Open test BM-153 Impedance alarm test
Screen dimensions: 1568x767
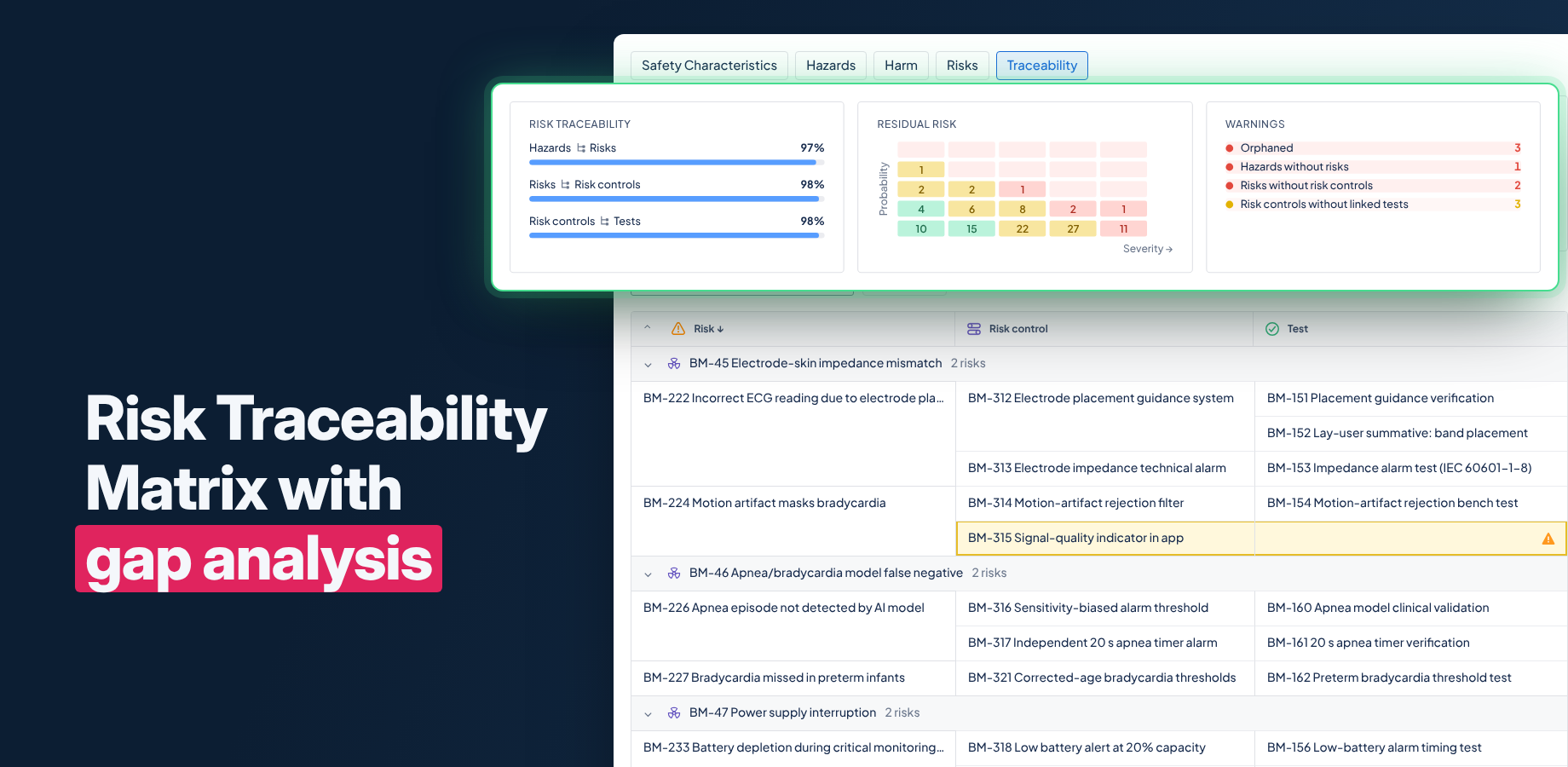[1399, 468]
